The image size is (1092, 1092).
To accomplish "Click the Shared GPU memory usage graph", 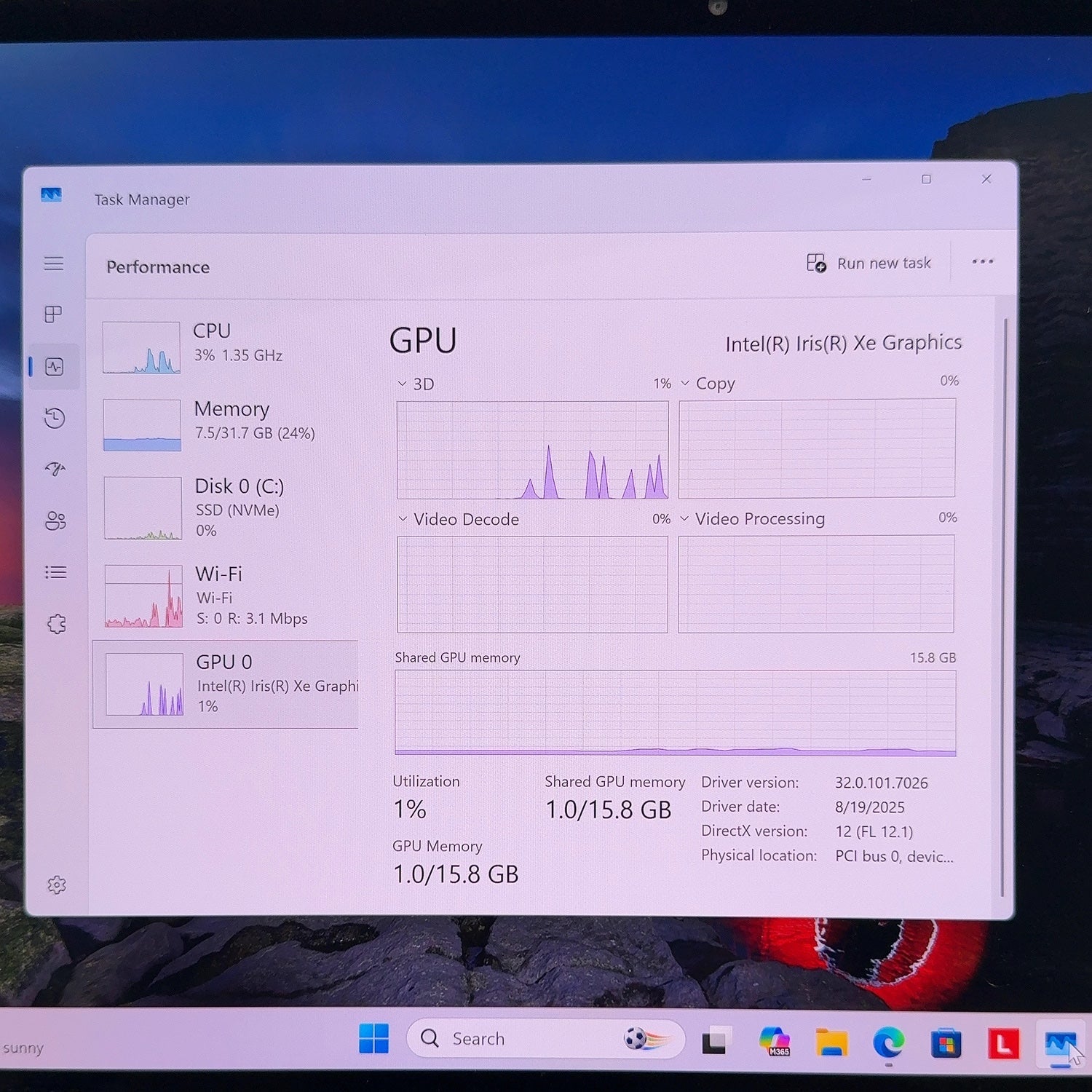I will click(x=676, y=713).
